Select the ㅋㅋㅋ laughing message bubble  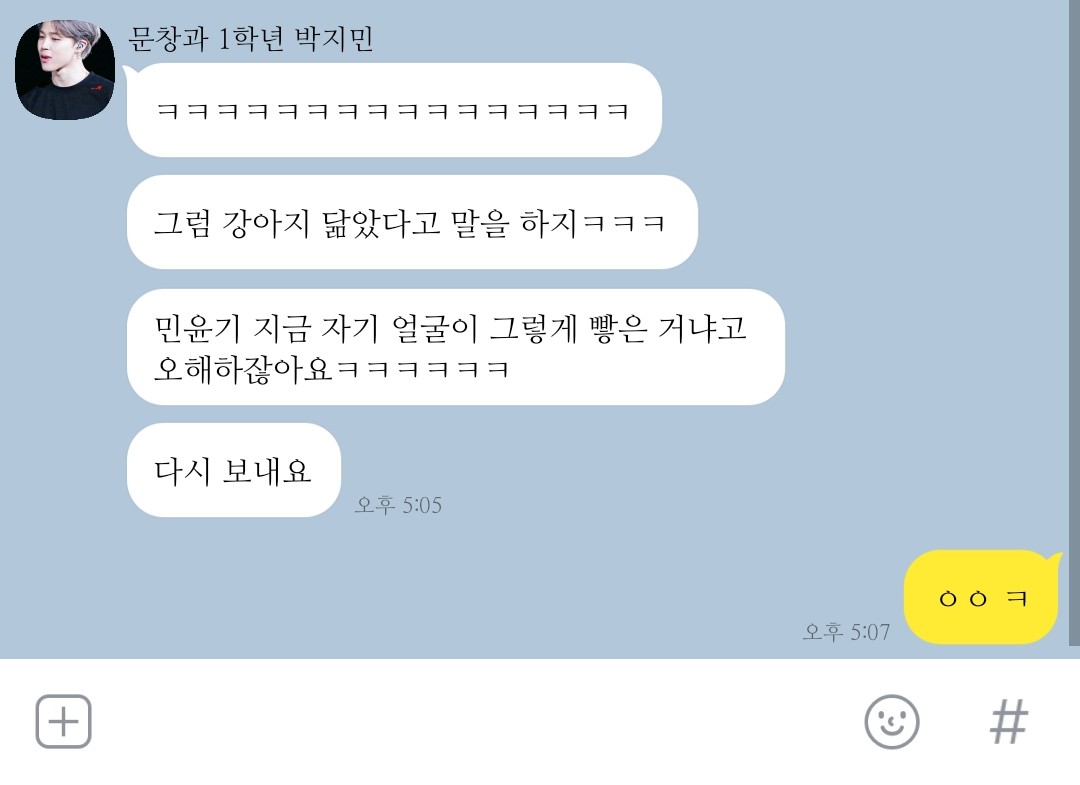(x=394, y=110)
